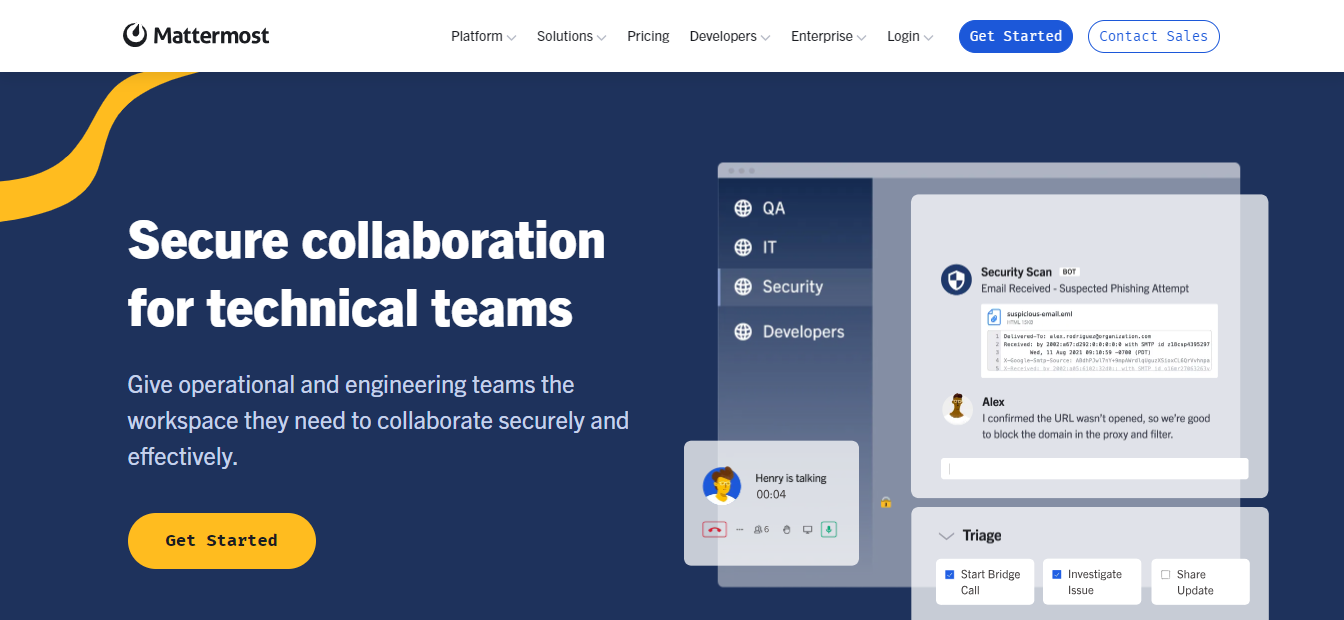Collapse the Triage section chevron
1344x620 pixels.
[x=946, y=536]
